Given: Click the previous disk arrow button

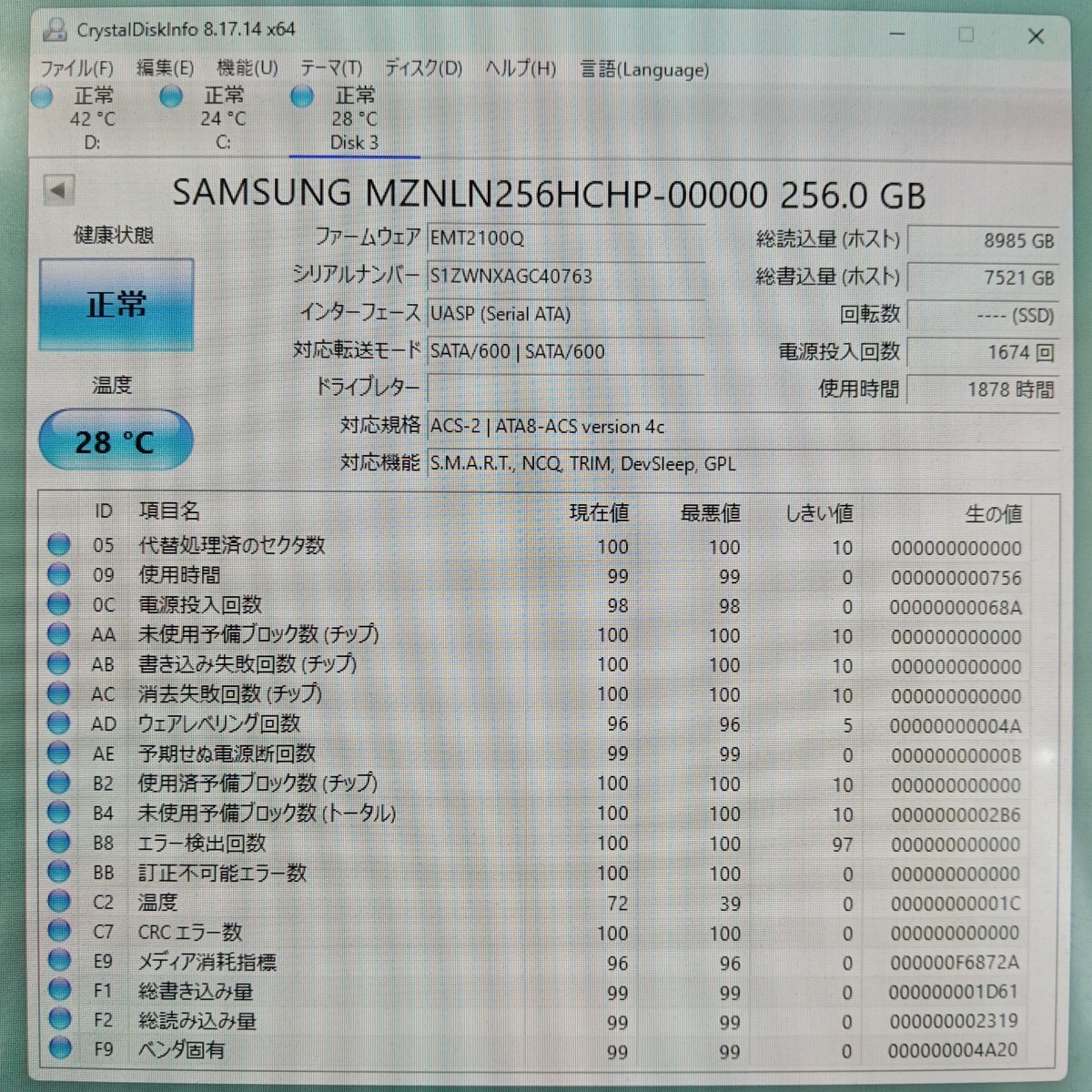Looking at the screenshot, I should point(59,191).
